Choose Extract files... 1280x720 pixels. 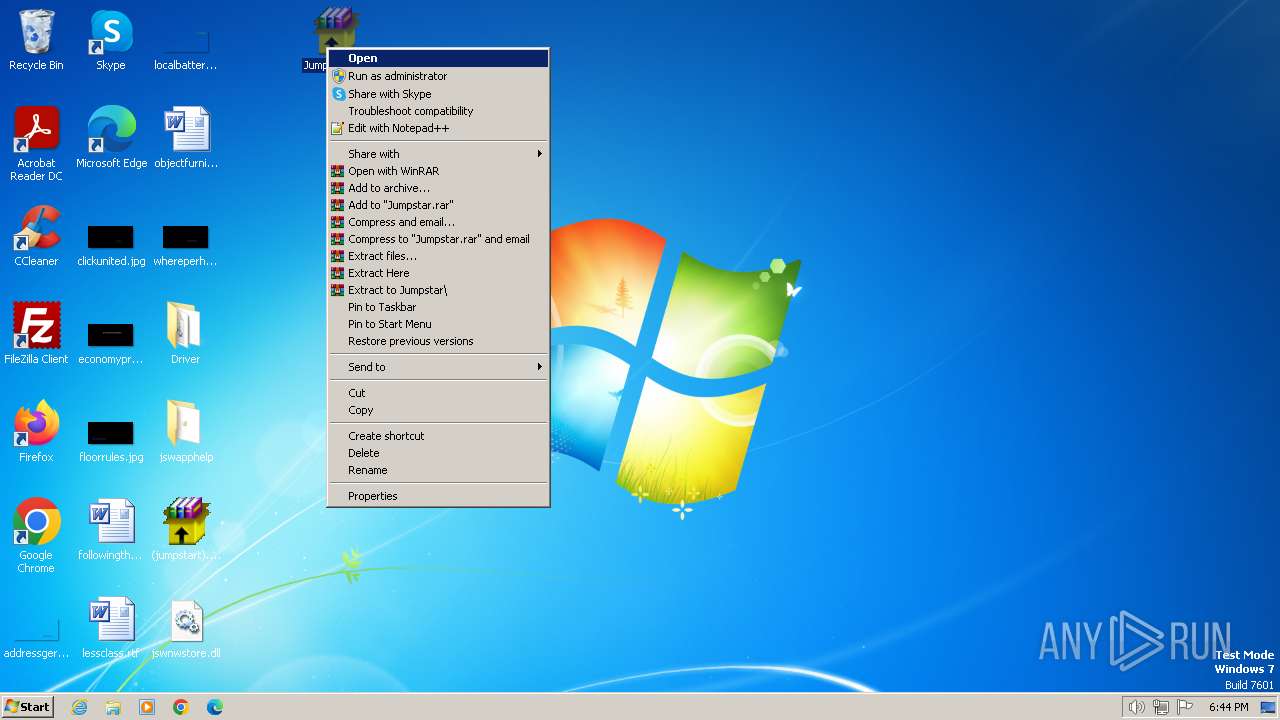(x=439, y=256)
